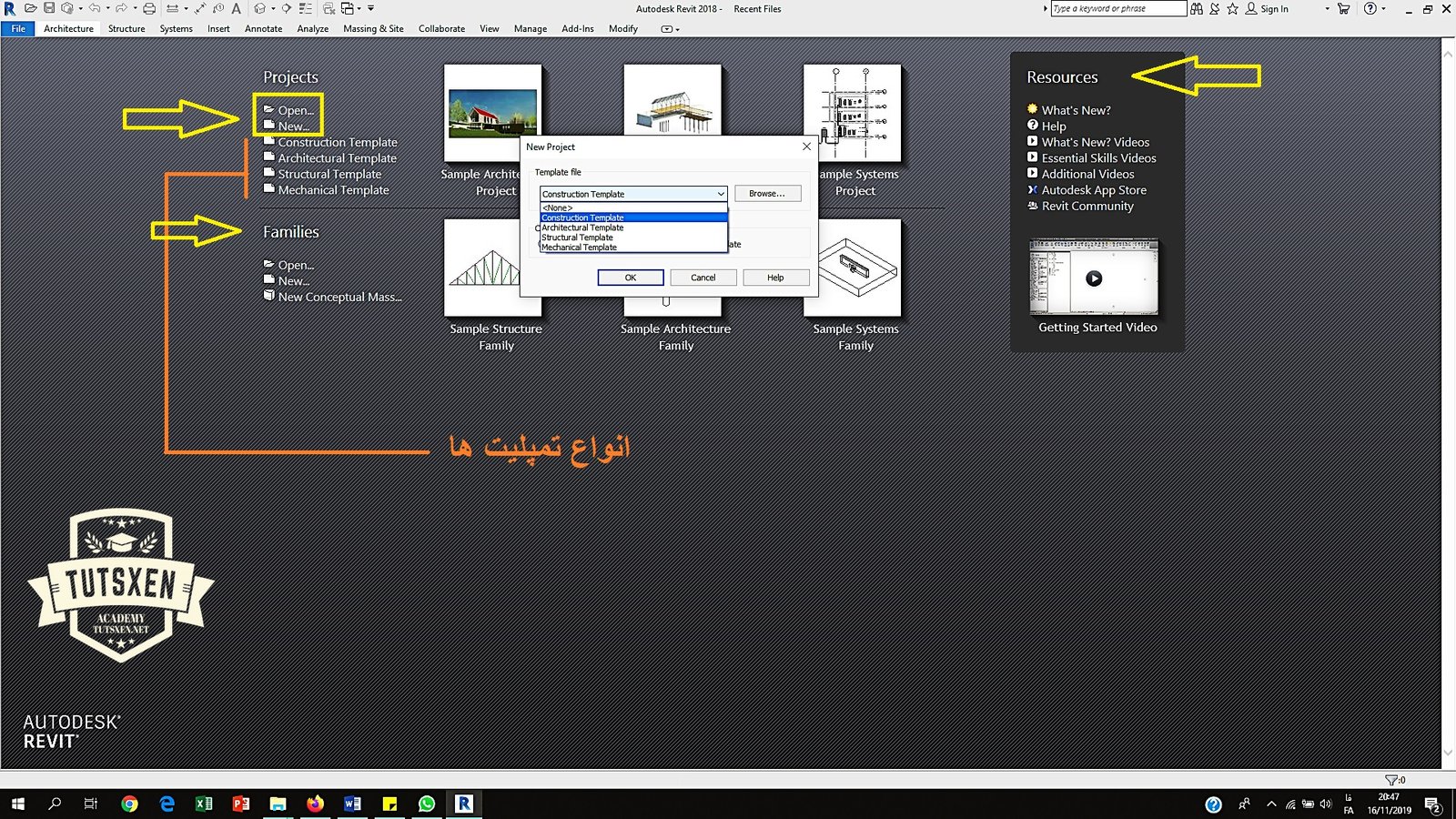
Task: Open the Customize Quick Access Toolbar dropdown
Action: coord(370,8)
